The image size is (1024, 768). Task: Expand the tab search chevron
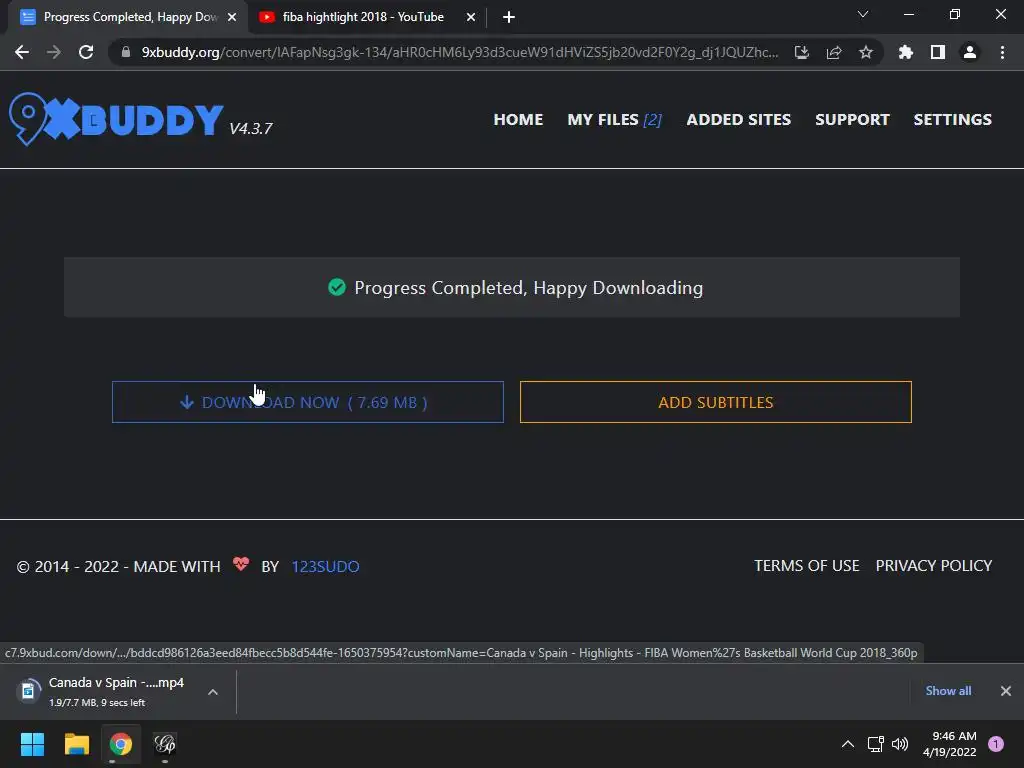(863, 14)
